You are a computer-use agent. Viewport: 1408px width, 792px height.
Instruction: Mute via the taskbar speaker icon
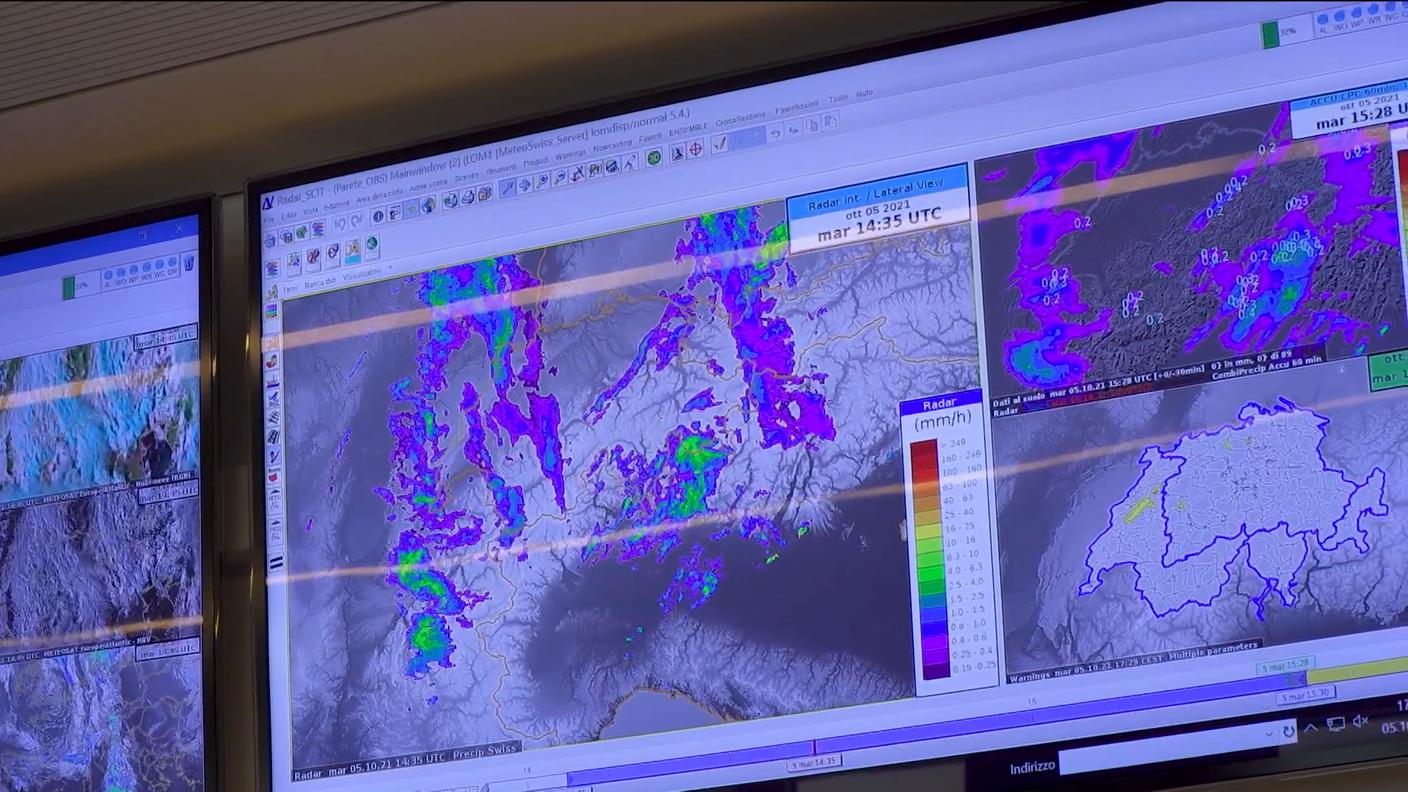[1360, 722]
